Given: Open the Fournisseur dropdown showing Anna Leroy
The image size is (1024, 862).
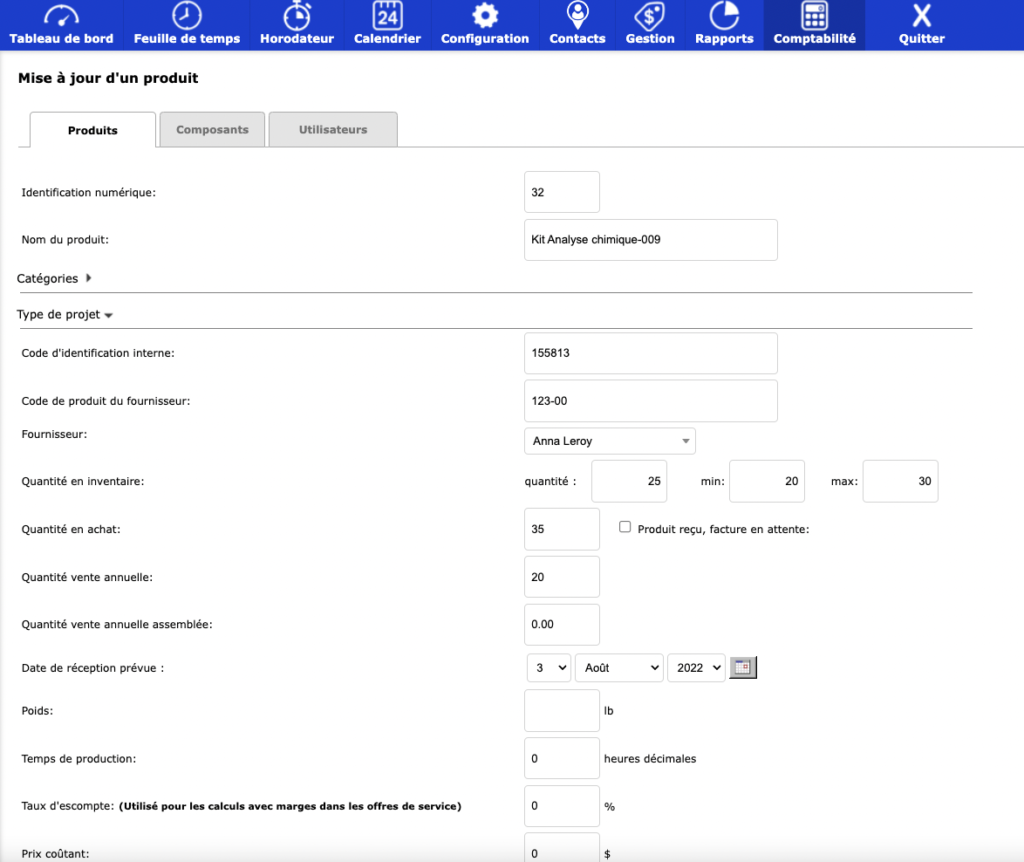Looking at the screenshot, I should click(609, 441).
